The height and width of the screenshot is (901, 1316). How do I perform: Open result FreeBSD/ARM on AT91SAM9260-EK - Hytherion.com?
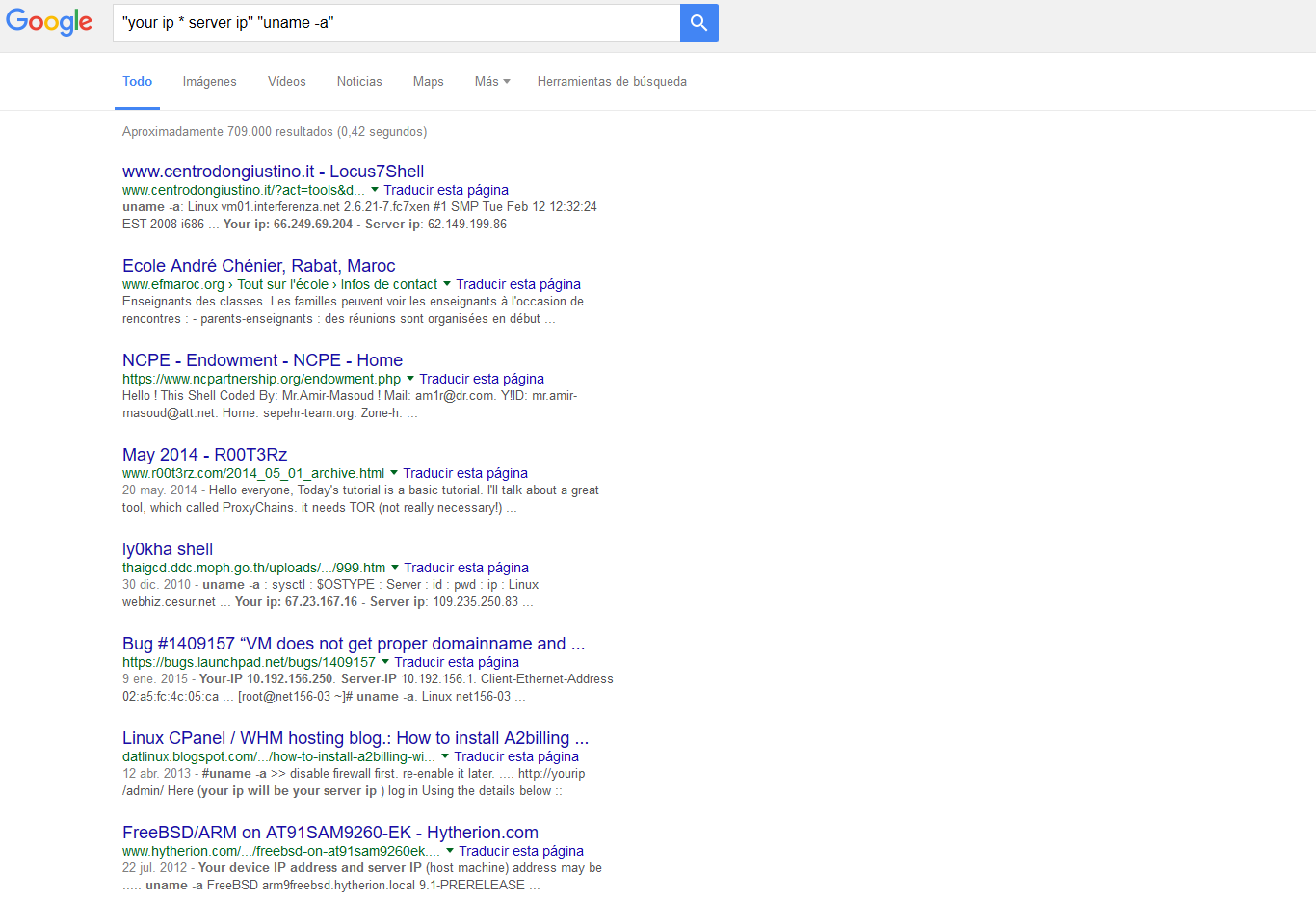pos(330,833)
